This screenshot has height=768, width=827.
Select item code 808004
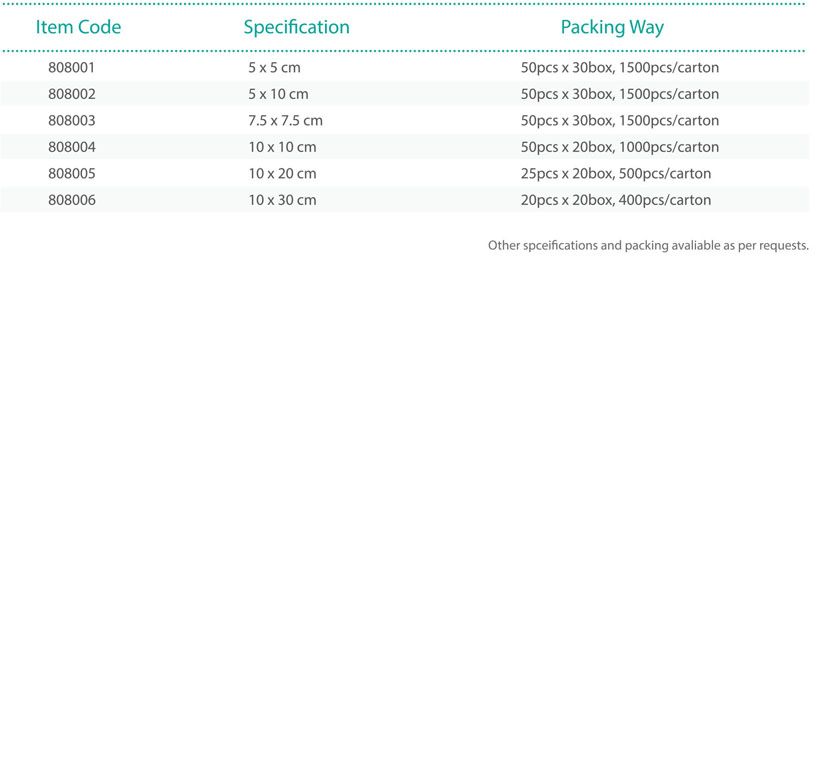(x=72, y=147)
